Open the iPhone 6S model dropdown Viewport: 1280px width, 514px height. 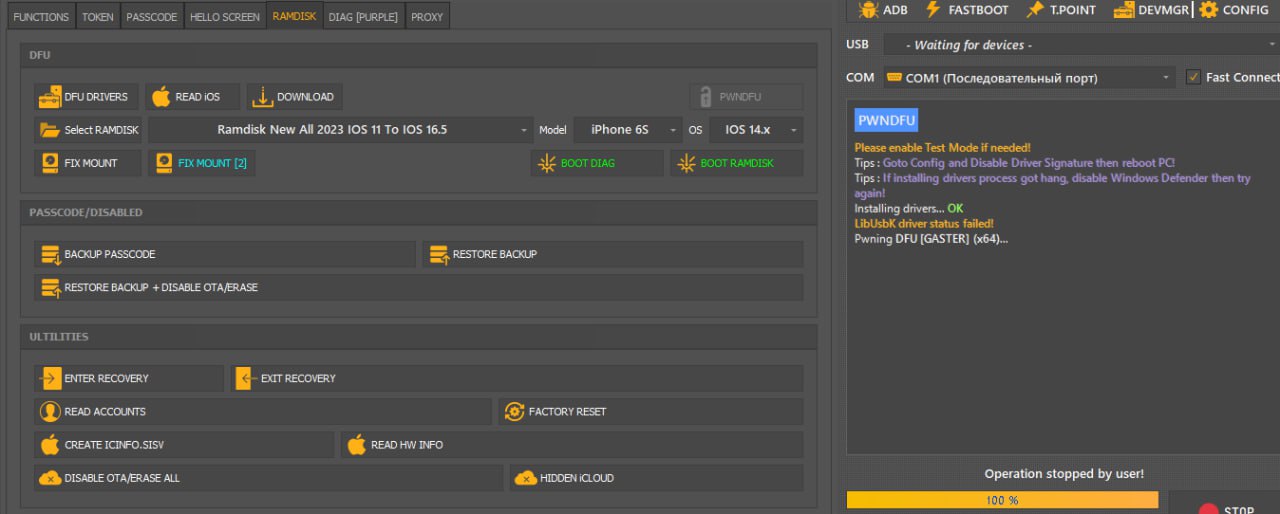(628, 130)
